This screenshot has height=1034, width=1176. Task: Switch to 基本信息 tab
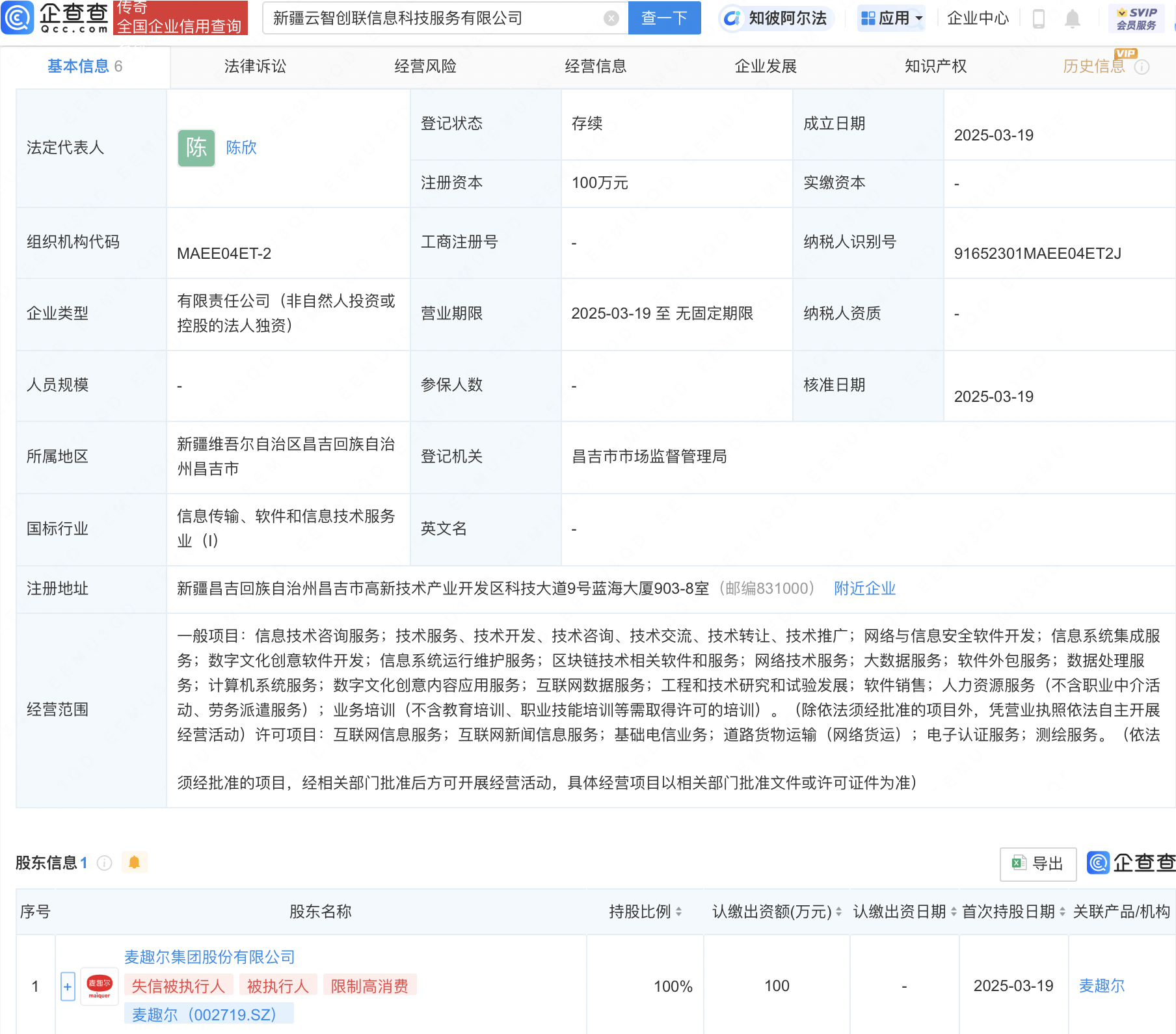(x=85, y=66)
